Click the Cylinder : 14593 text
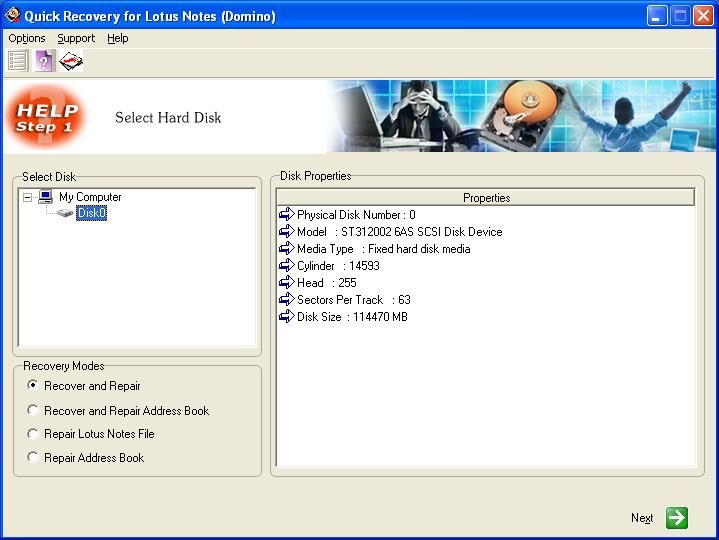The width and height of the screenshot is (719, 540). click(338, 266)
